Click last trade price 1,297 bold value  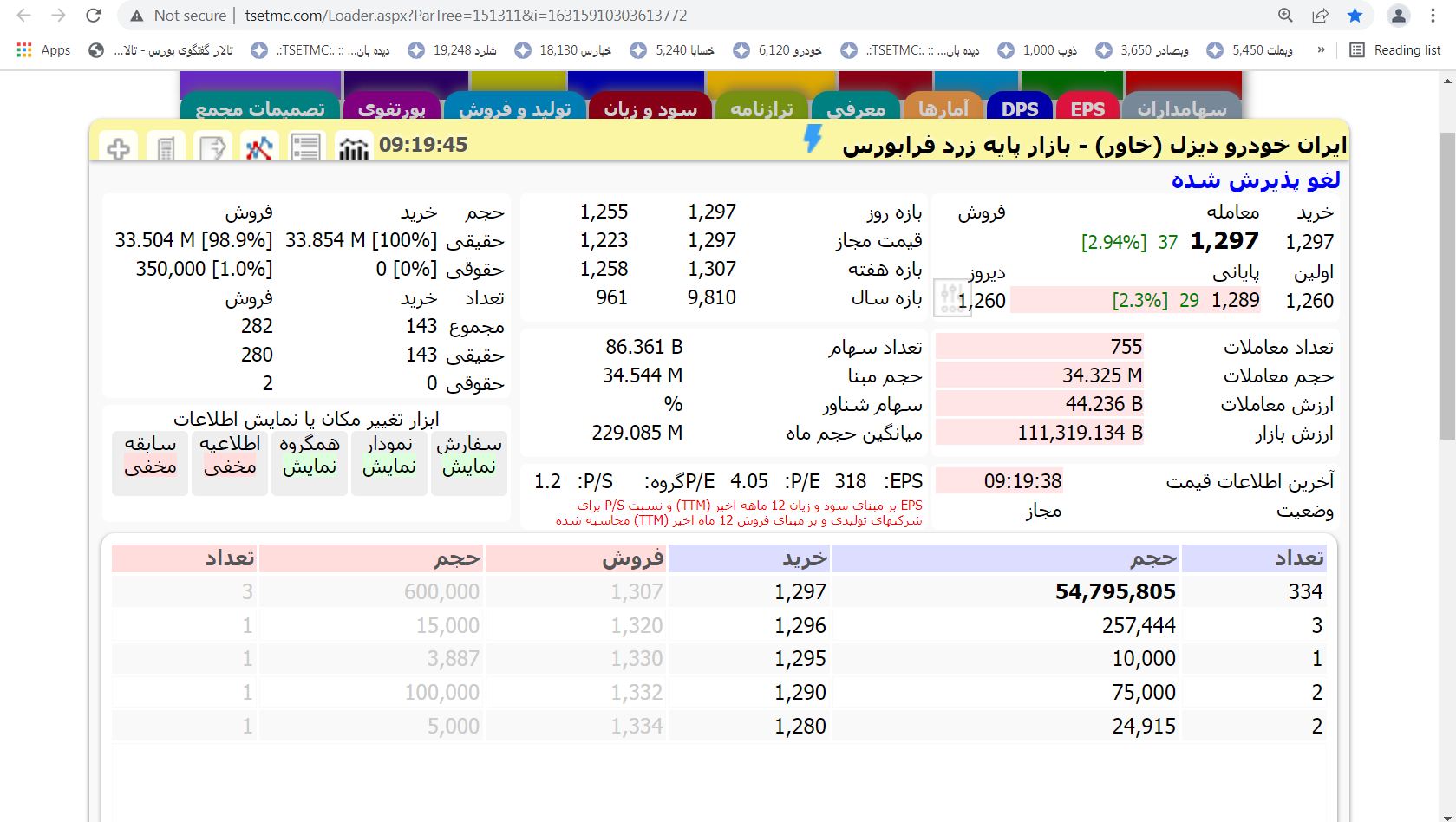point(1224,240)
